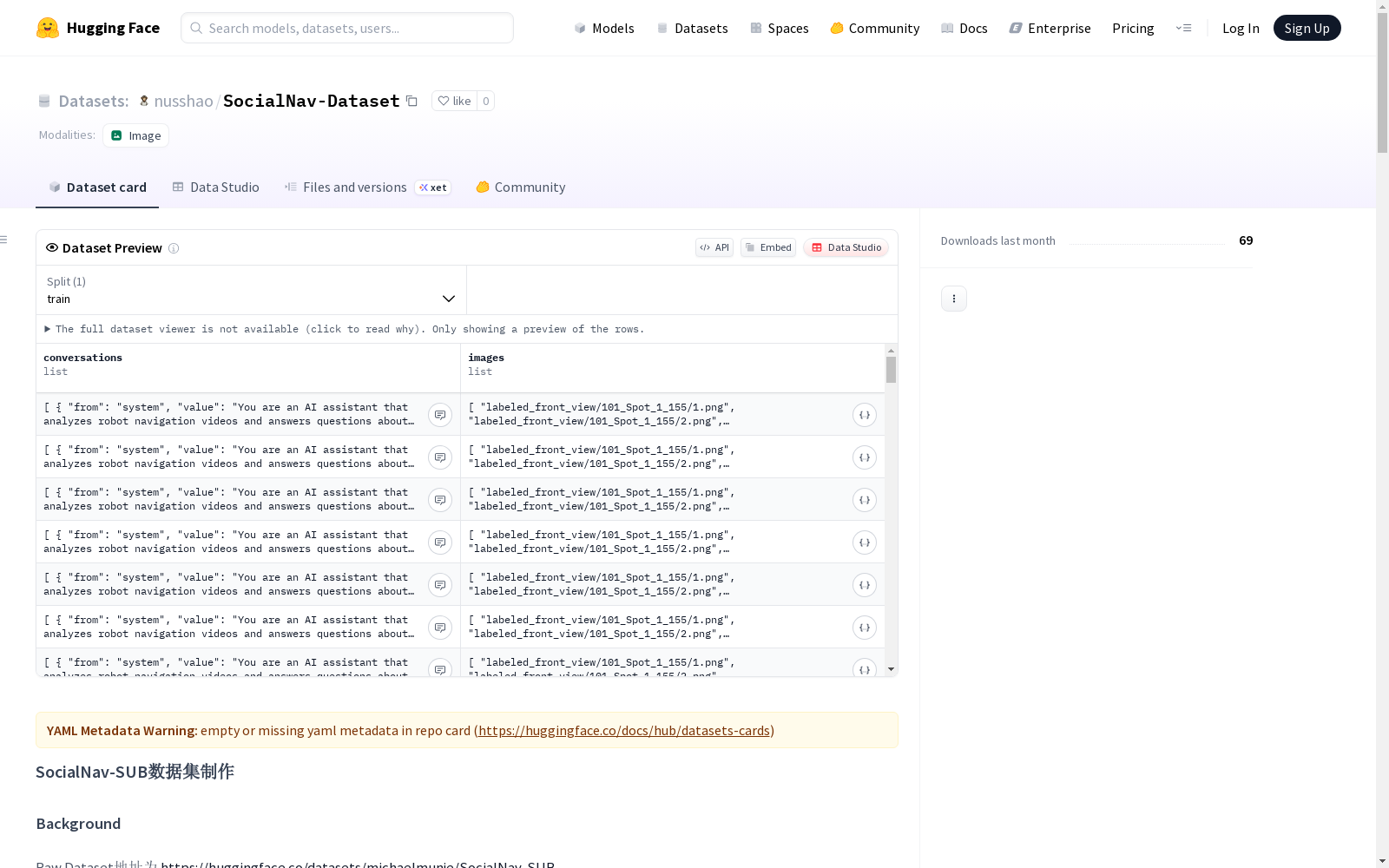
Task: Expand the second row's images JSON icon
Action: click(x=865, y=457)
